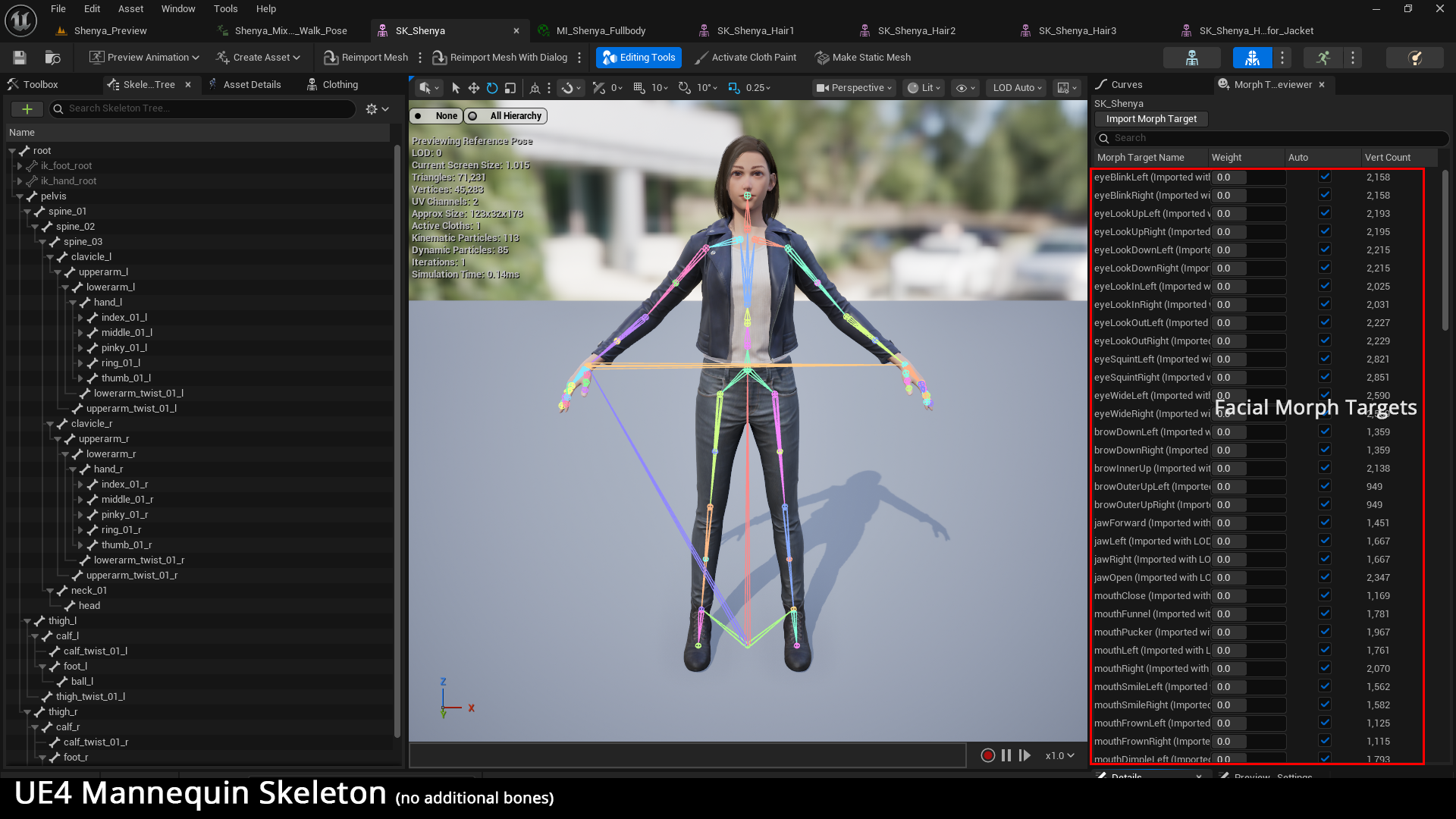Select the scale transform tool
The width and height of the screenshot is (1456, 819).
[510, 88]
